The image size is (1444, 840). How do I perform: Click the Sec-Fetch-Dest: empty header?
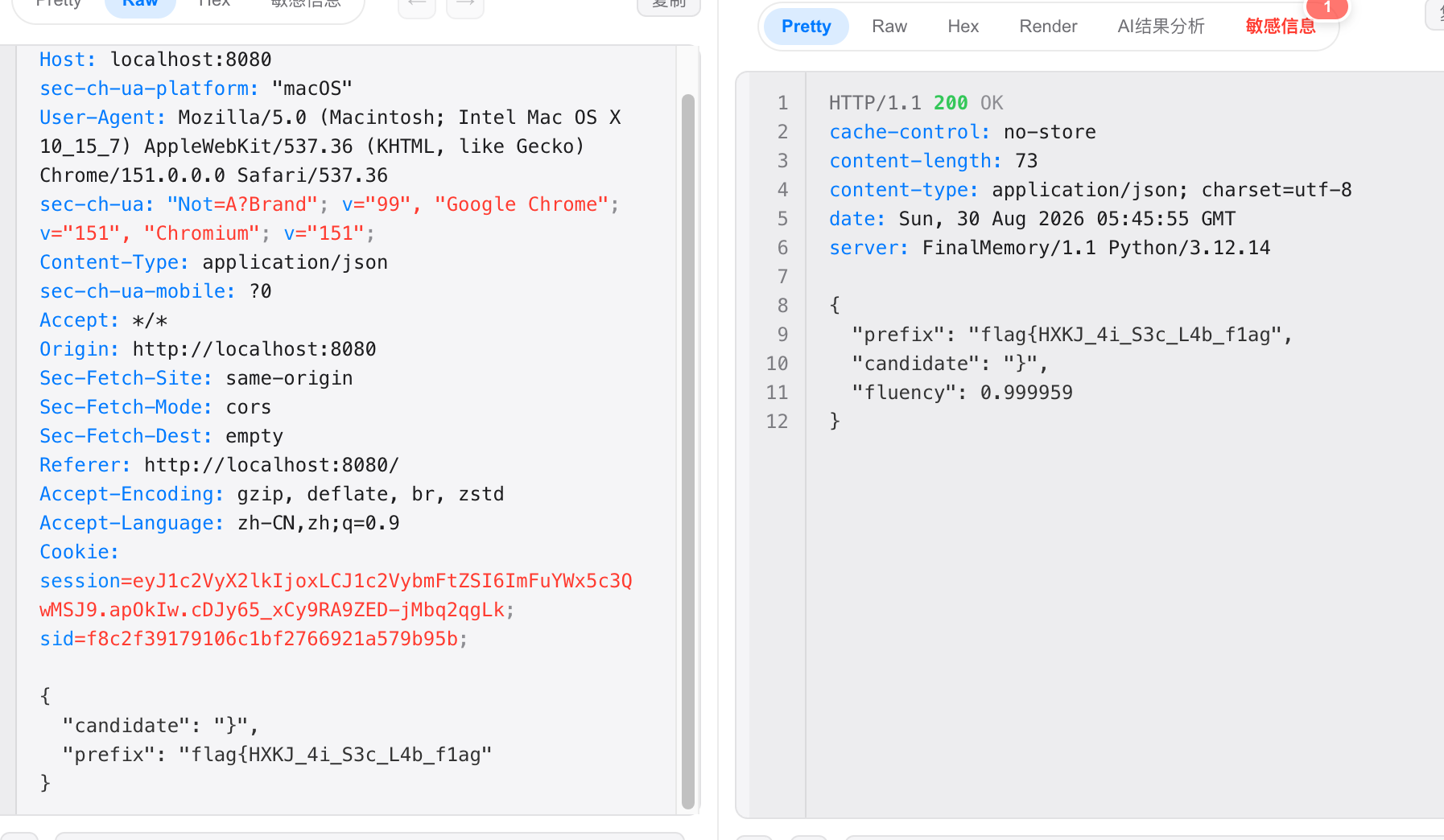(x=161, y=436)
